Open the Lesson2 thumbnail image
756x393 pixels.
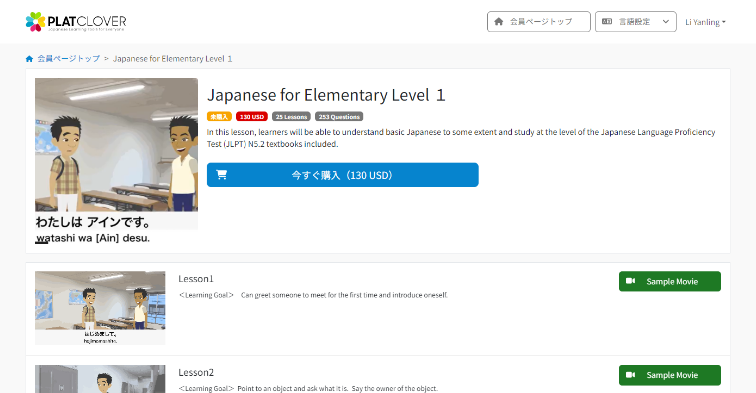[x=100, y=379]
